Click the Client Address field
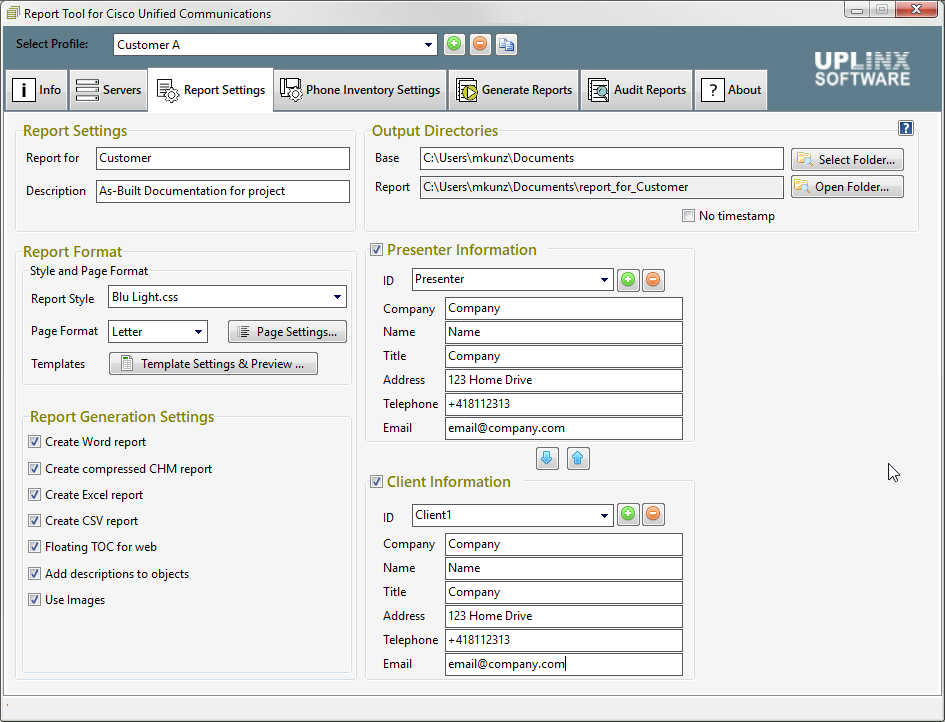This screenshot has width=945, height=722. point(564,617)
